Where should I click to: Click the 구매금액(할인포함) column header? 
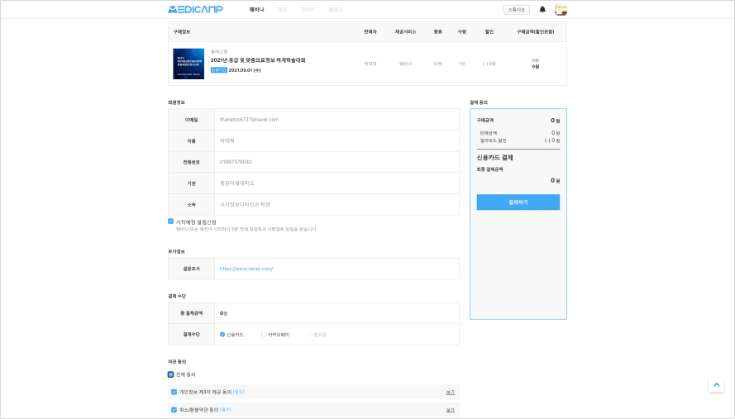(535, 32)
